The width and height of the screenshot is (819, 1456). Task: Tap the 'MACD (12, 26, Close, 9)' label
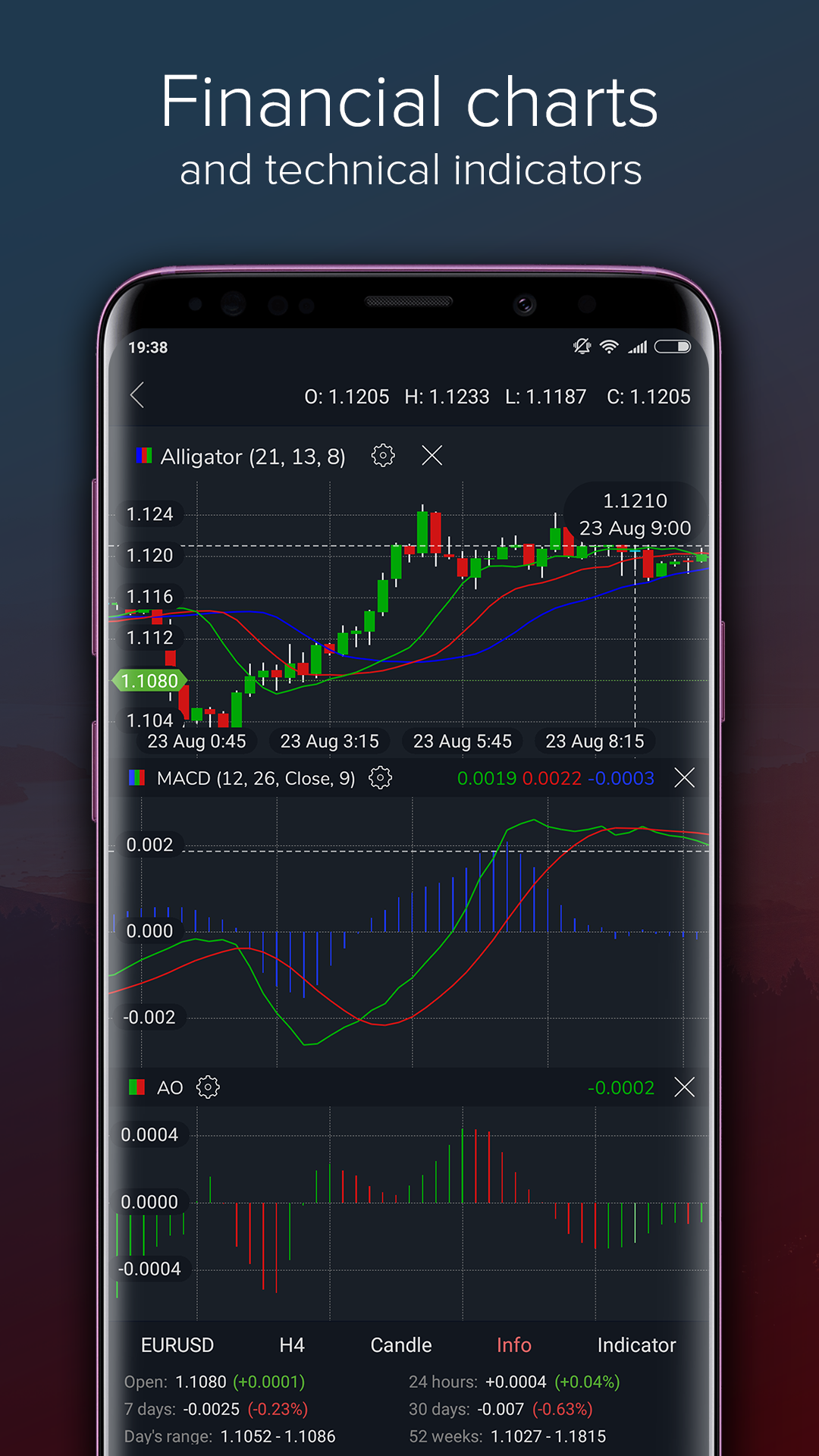coord(256,779)
